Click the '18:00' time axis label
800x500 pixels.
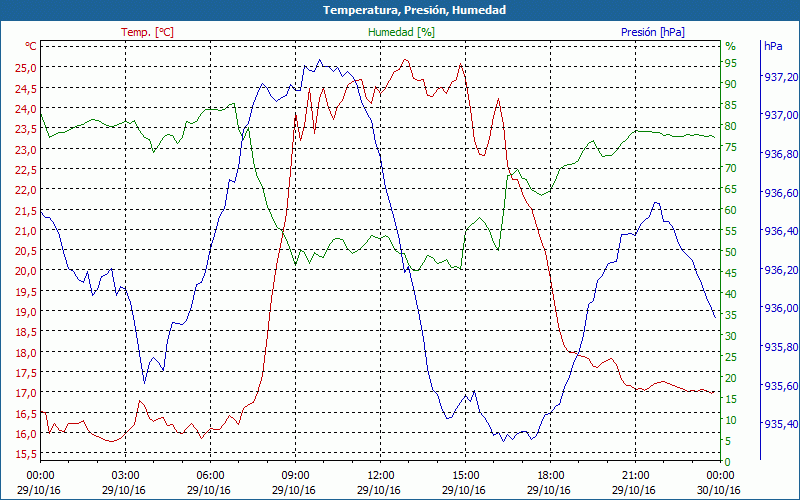[551, 475]
